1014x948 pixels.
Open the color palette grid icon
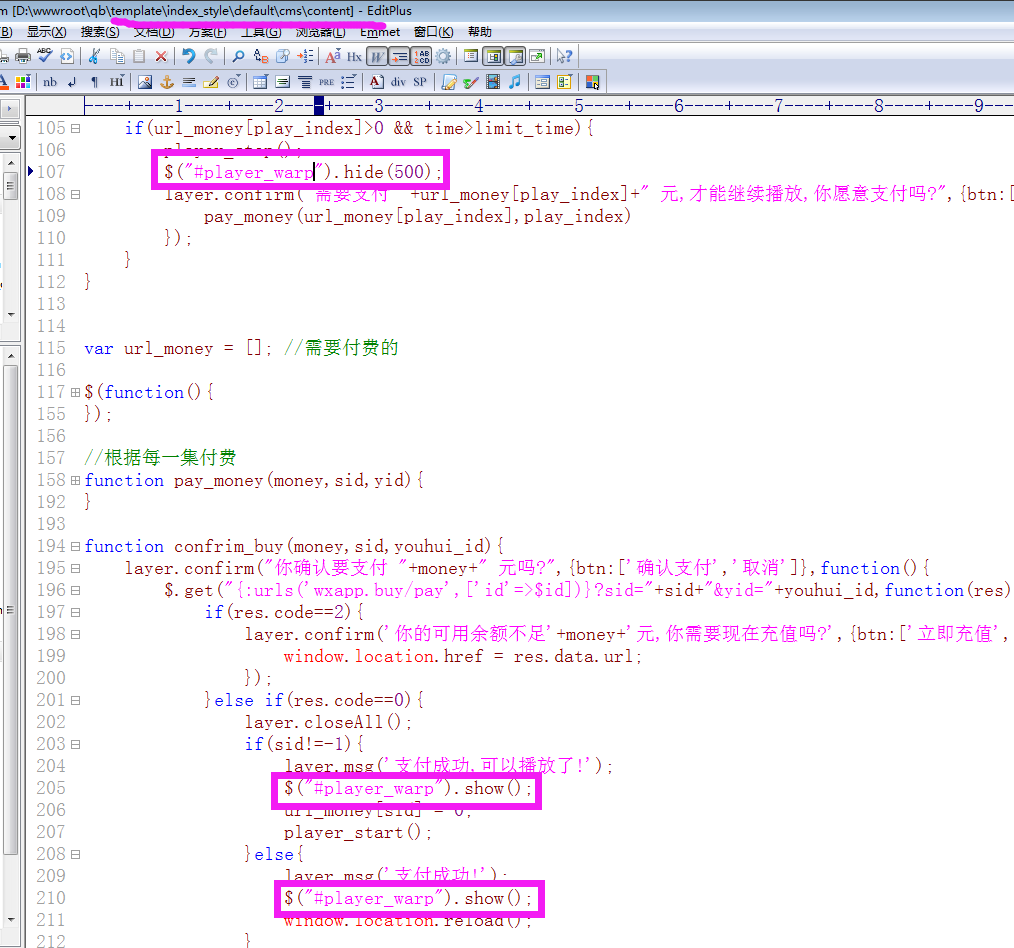(x=22, y=82)
